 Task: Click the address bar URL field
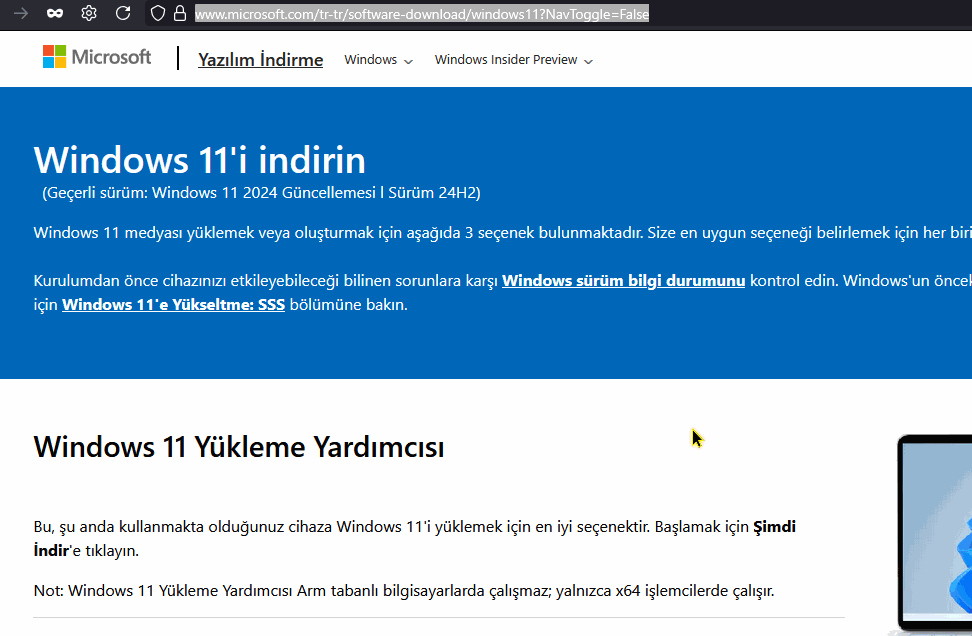(x=422, y=14)
